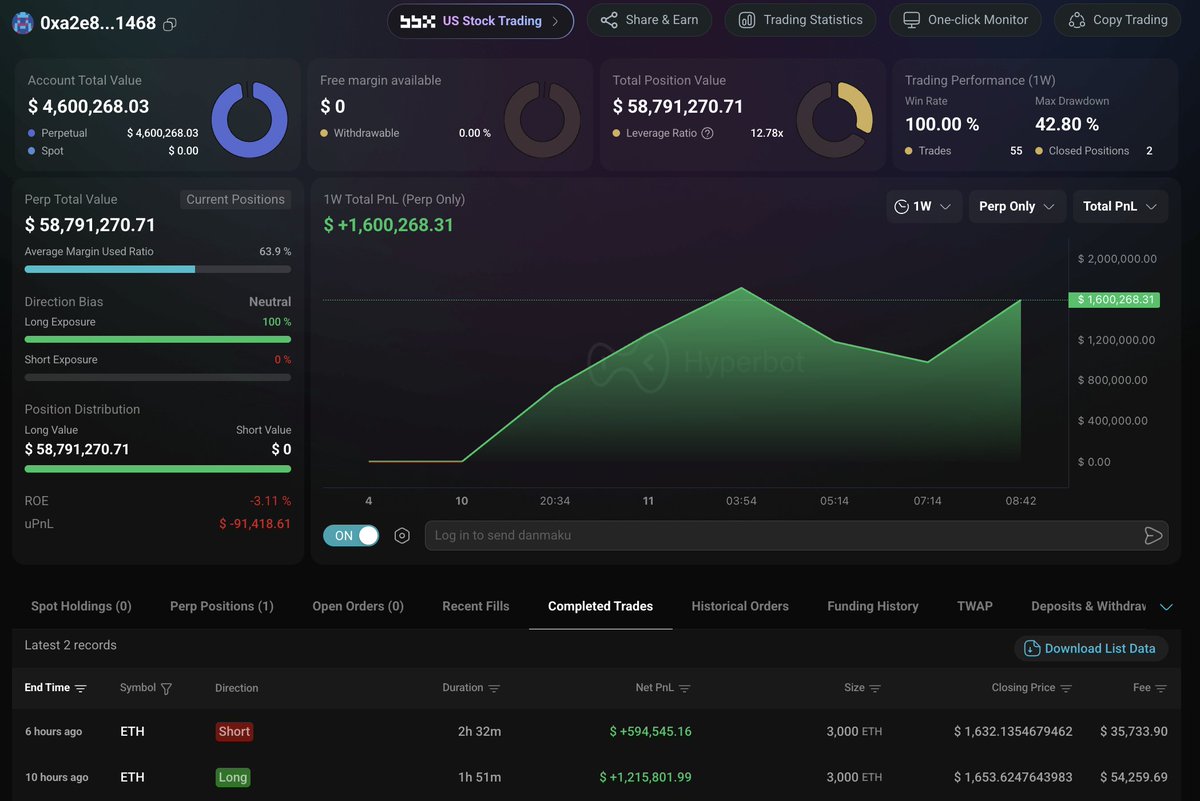The width and height of the screenshot is (1200, 801).
Task: Click the clock icon in 1W selector
Action: pos(901,206)
